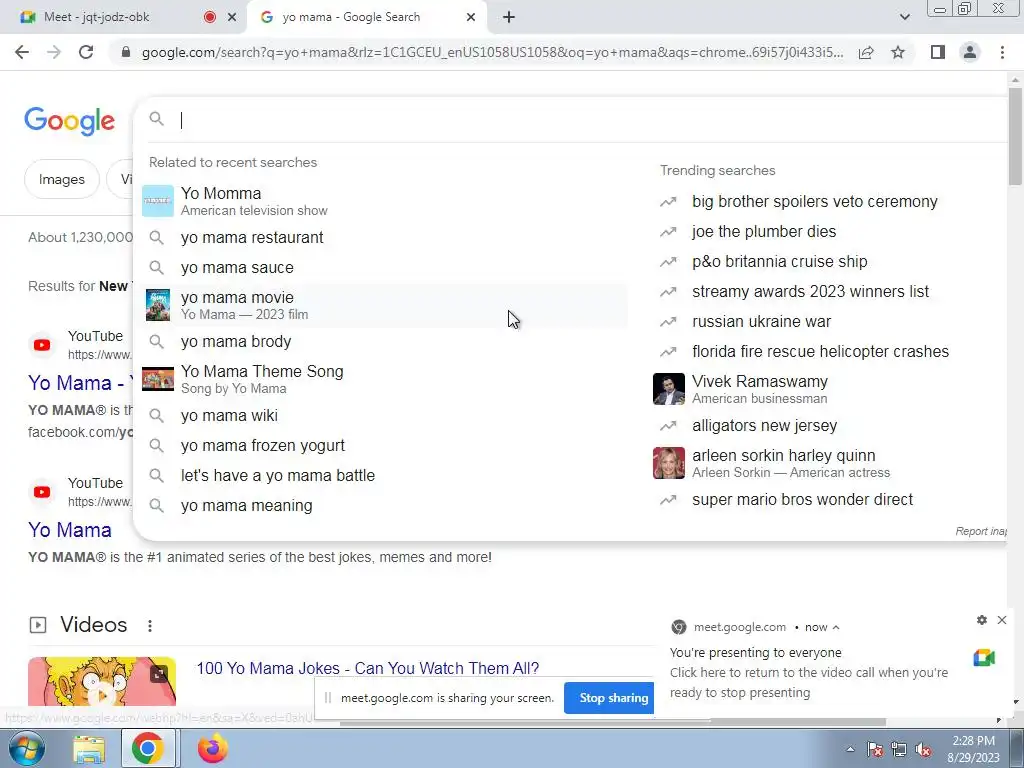Click the address bar URL
This screenshot has width=1024, height=768.
click(x=492, y=52)
